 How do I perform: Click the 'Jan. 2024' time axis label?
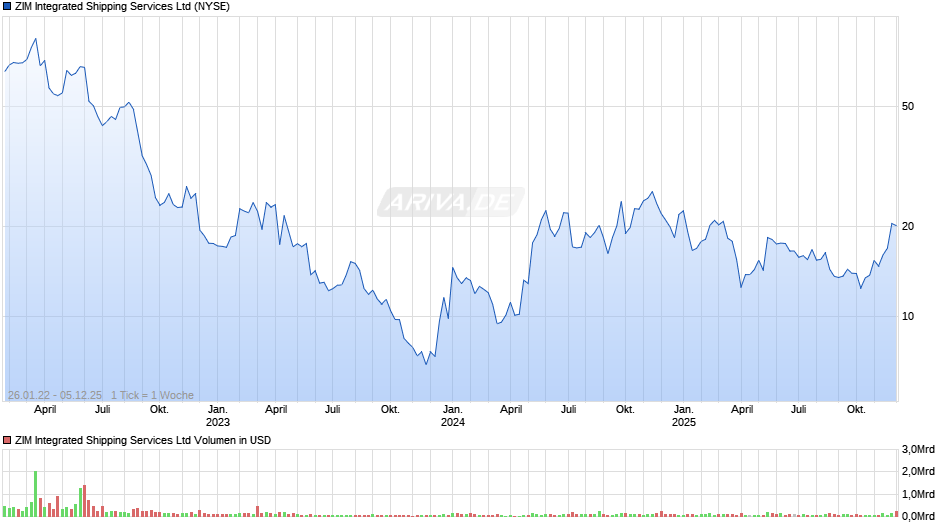(x=453, y=416)
